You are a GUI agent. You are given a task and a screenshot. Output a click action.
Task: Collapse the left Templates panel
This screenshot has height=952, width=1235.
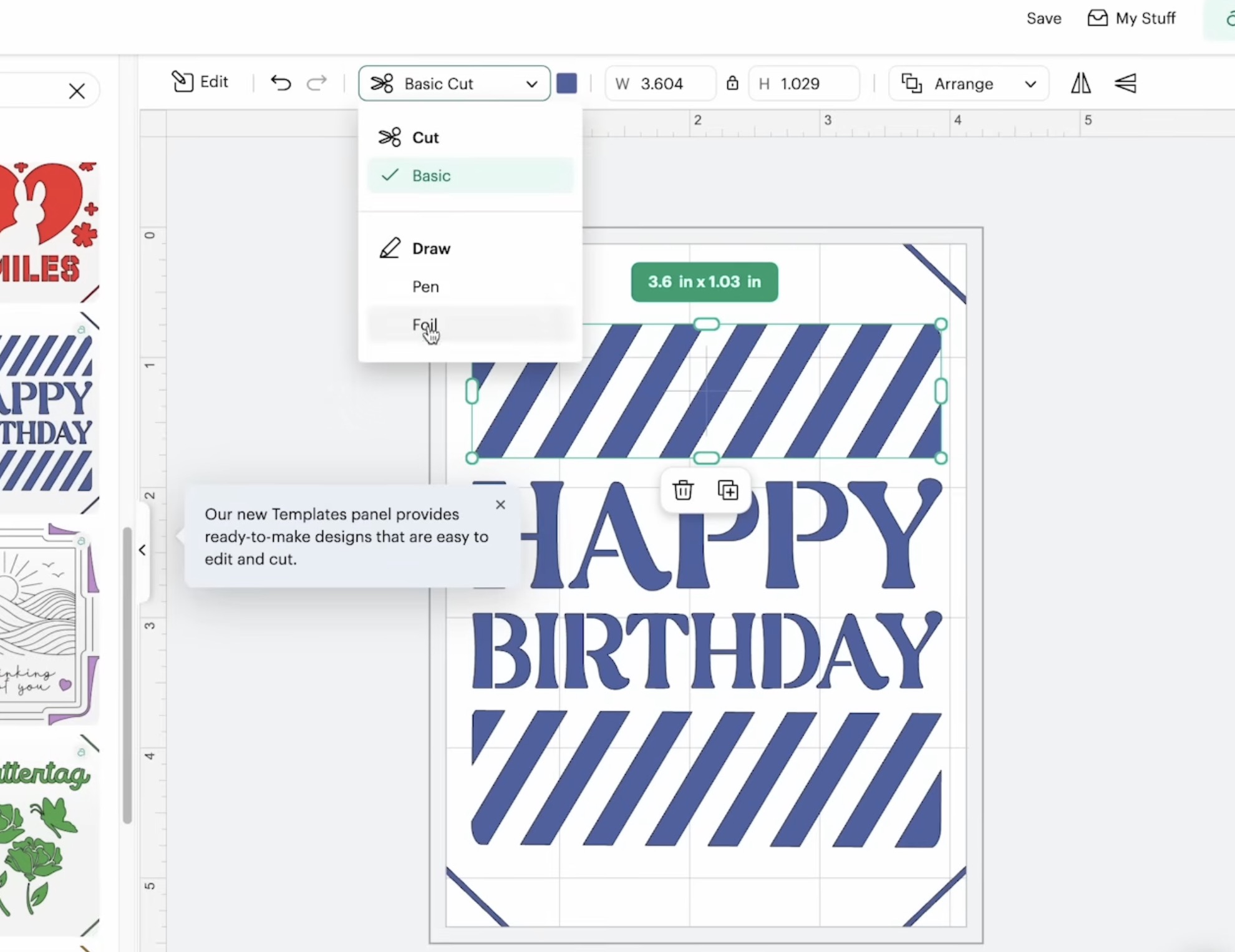[142, 550]
